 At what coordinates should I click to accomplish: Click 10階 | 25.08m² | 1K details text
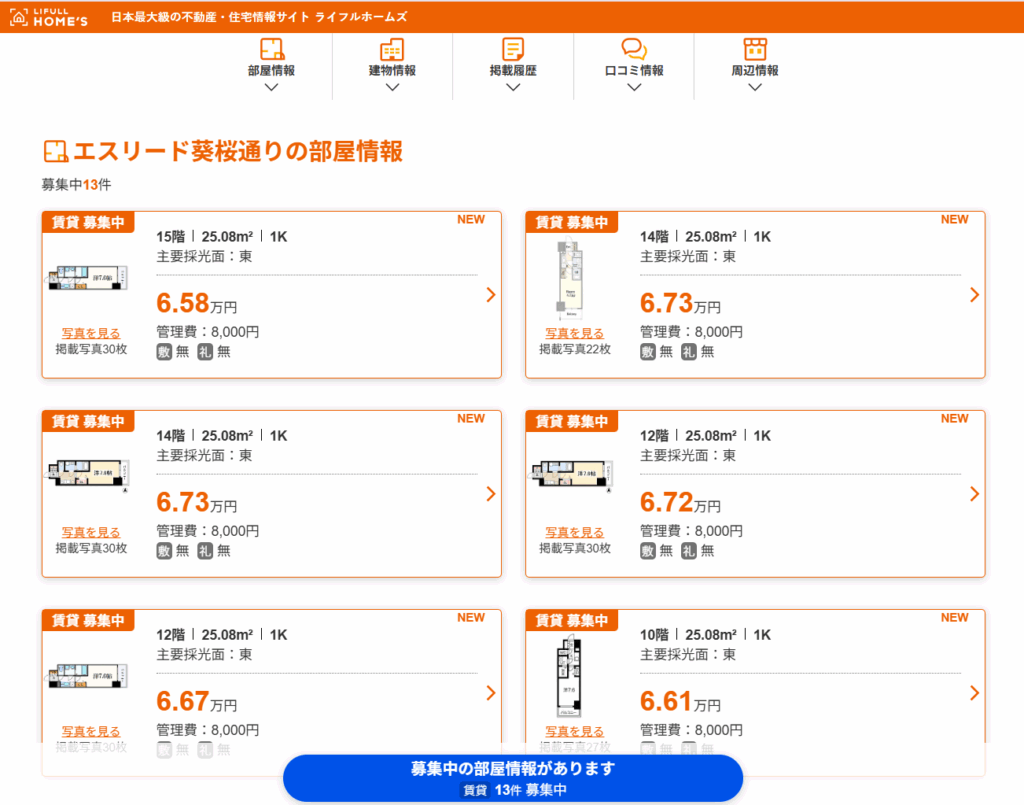[705, 635]
